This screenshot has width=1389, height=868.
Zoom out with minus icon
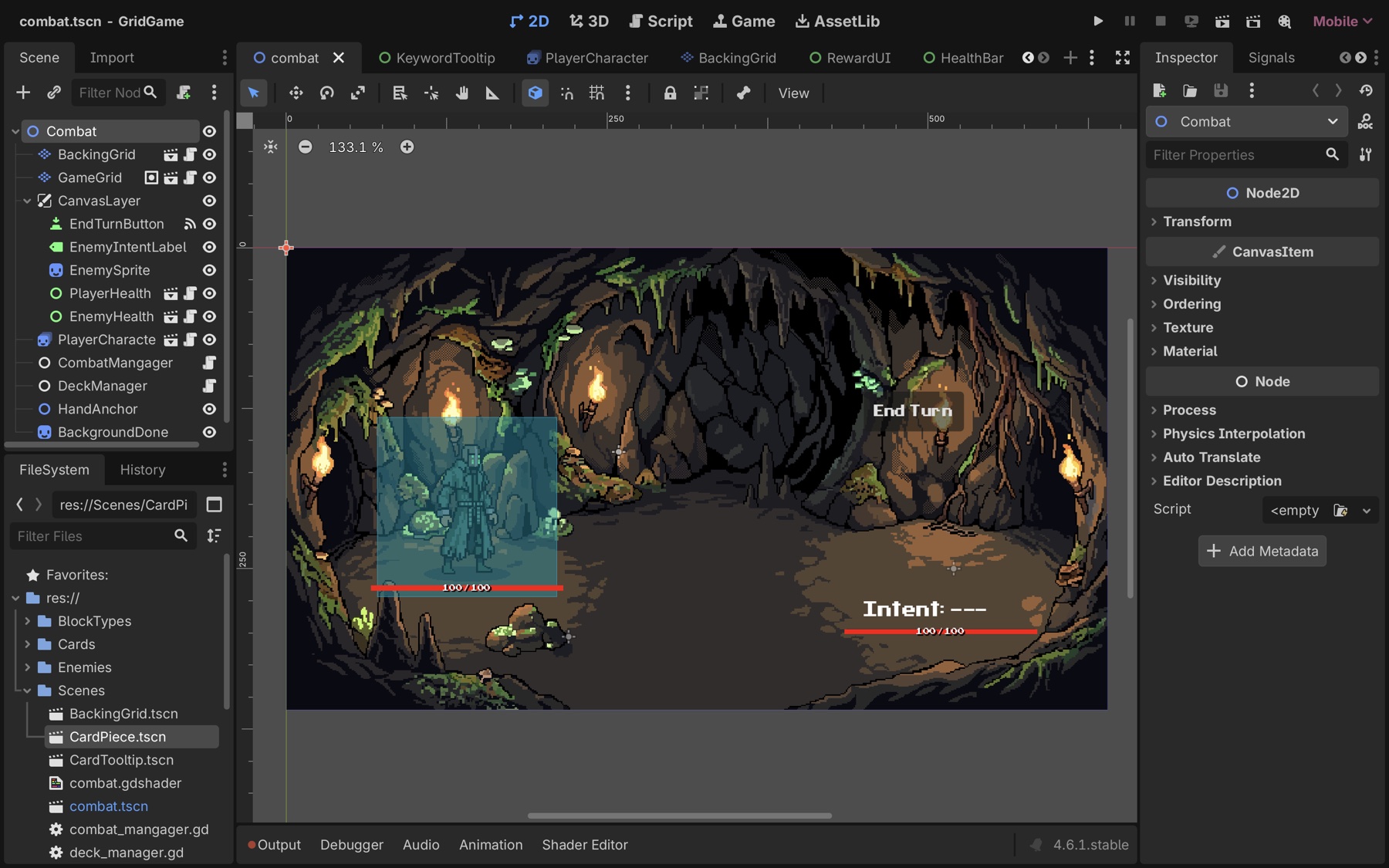pyautogui.click(x=306, y=147)
